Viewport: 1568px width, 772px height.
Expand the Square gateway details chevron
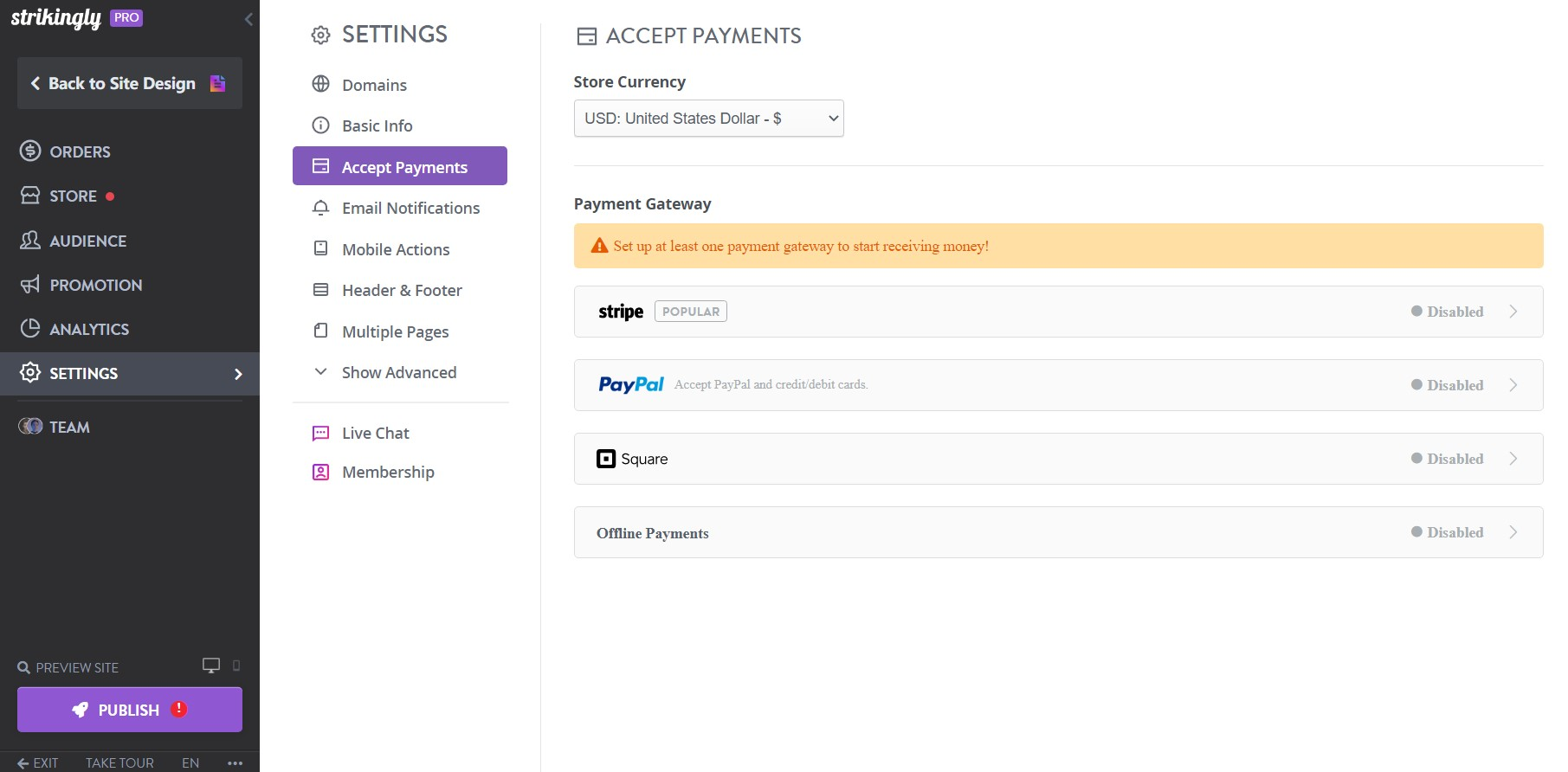click(1514, 459)
